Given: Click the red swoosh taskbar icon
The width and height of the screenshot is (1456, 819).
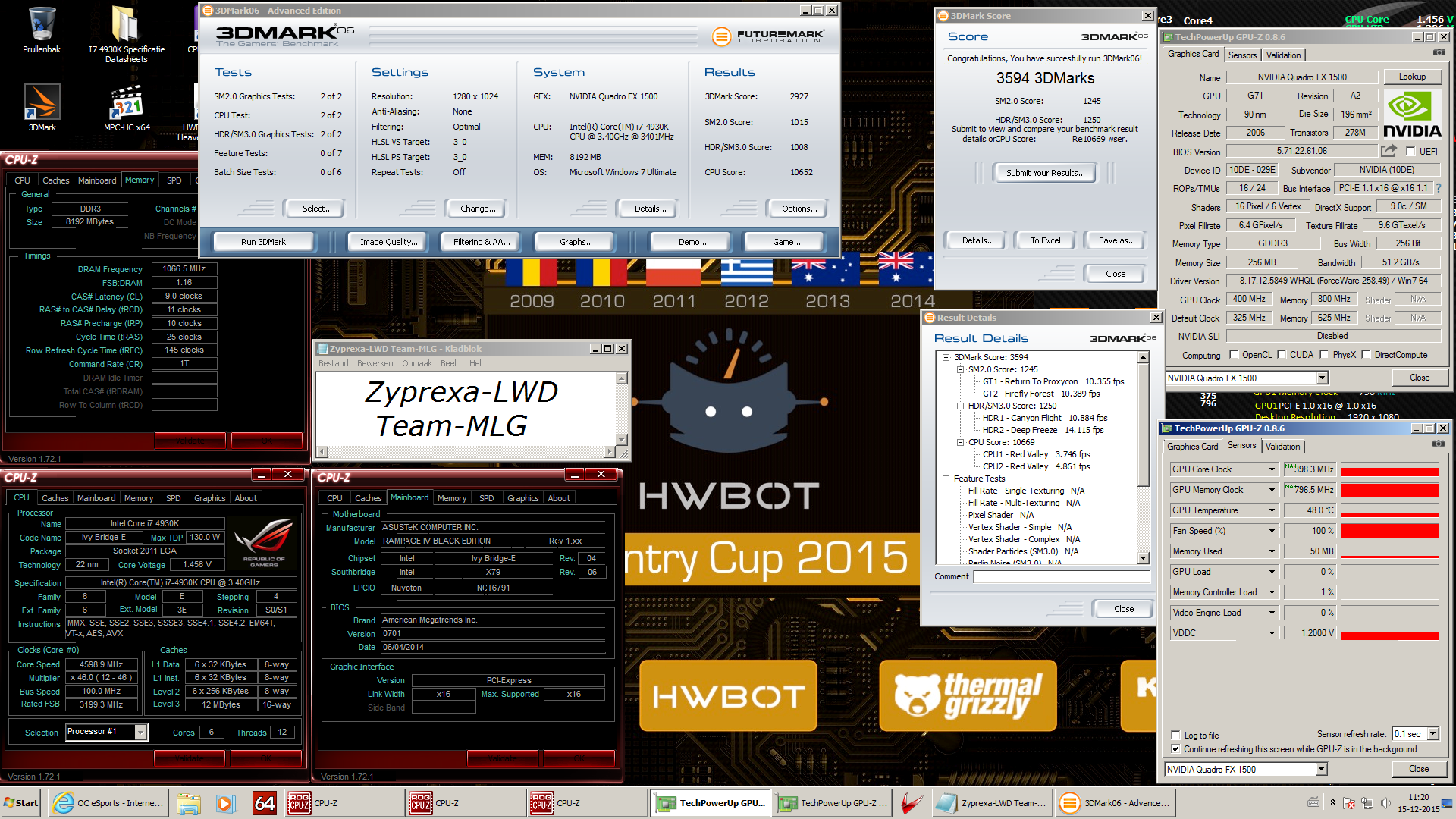Looking at the screenshot, I should pyautogui.click(x=911, y=803).
